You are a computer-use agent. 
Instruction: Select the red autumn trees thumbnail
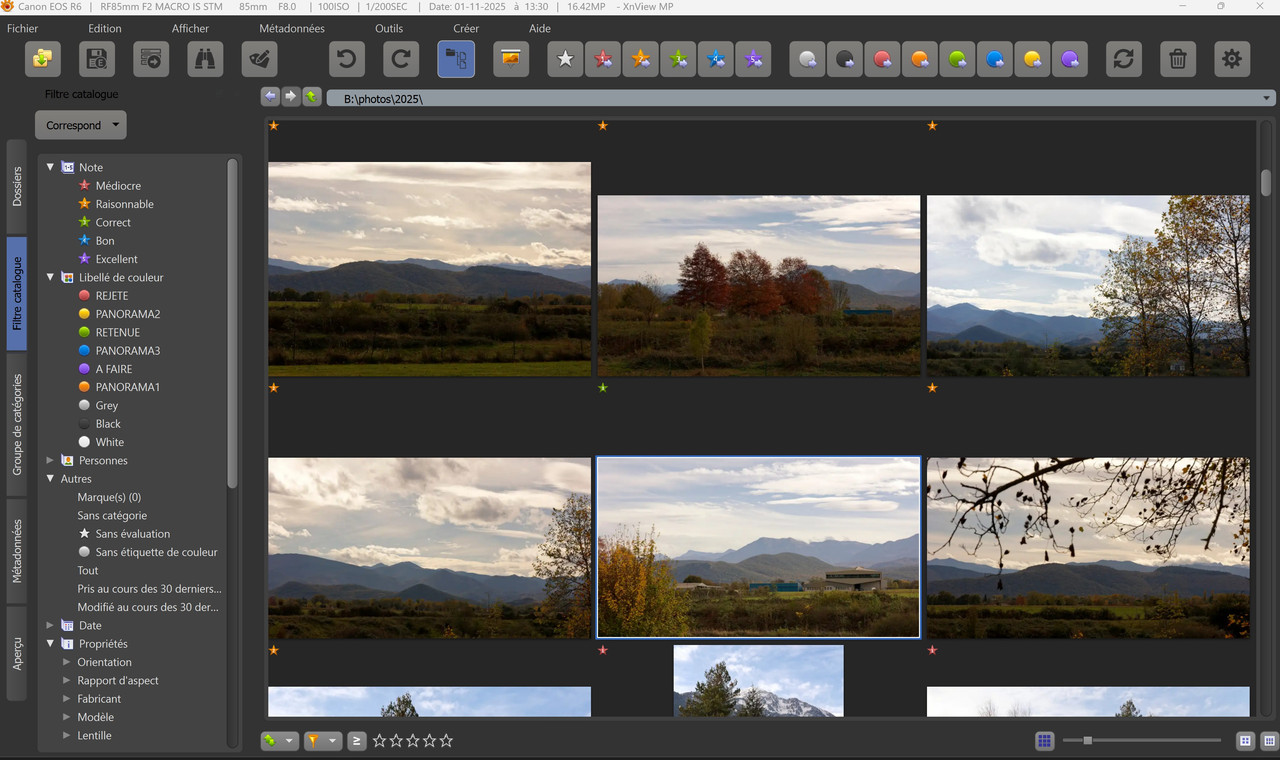click(x=759, y=285)
